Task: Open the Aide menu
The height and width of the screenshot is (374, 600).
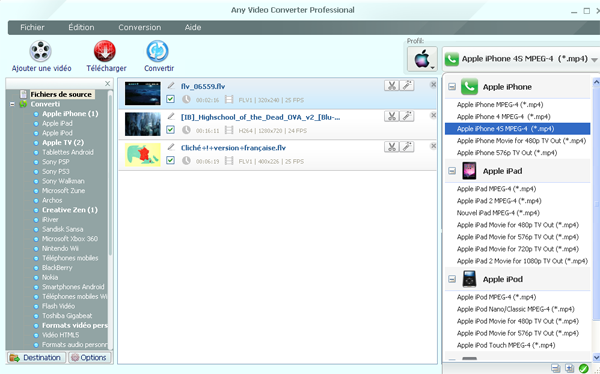Action: (x=193, y=28)
